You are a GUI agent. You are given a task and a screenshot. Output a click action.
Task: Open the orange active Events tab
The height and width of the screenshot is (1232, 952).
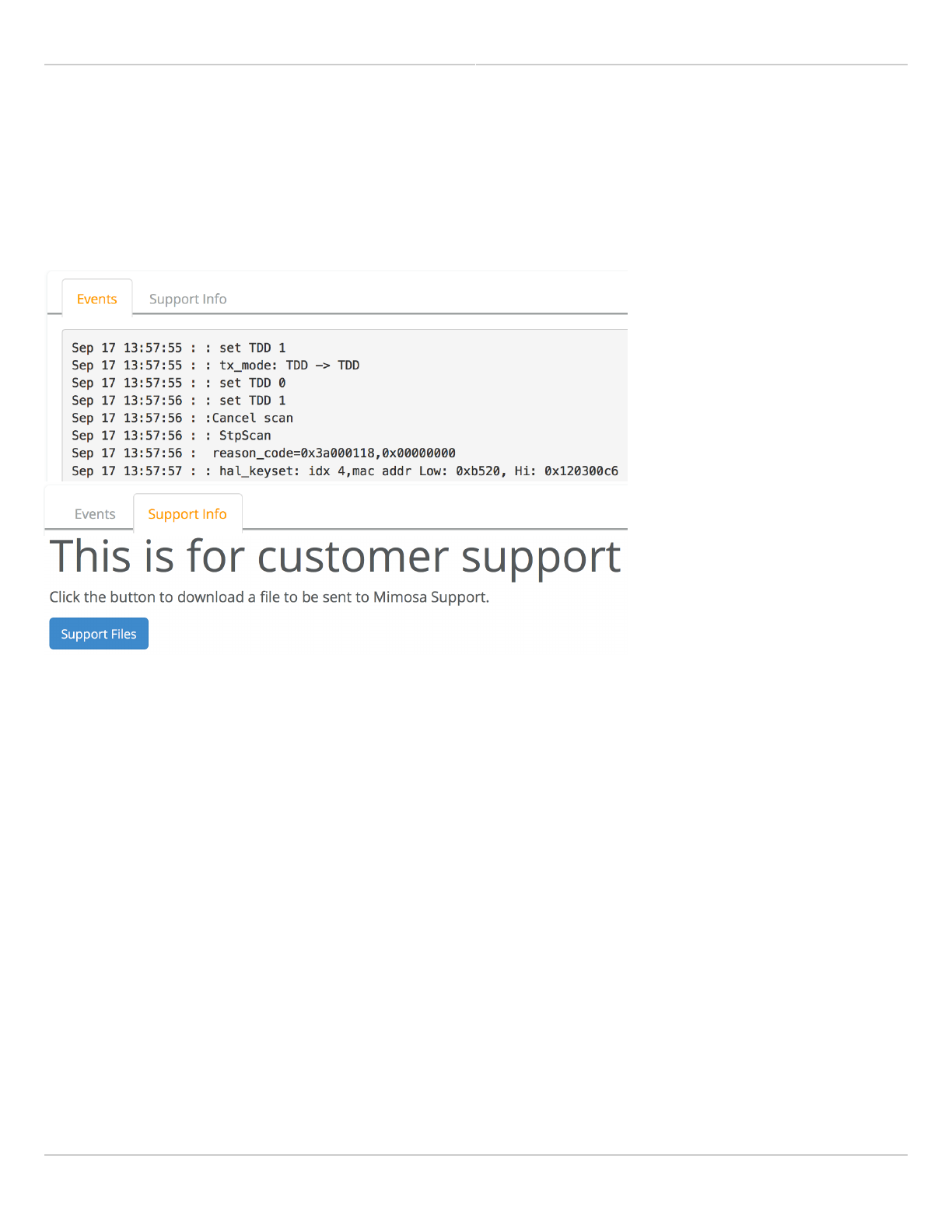point(97,299)
